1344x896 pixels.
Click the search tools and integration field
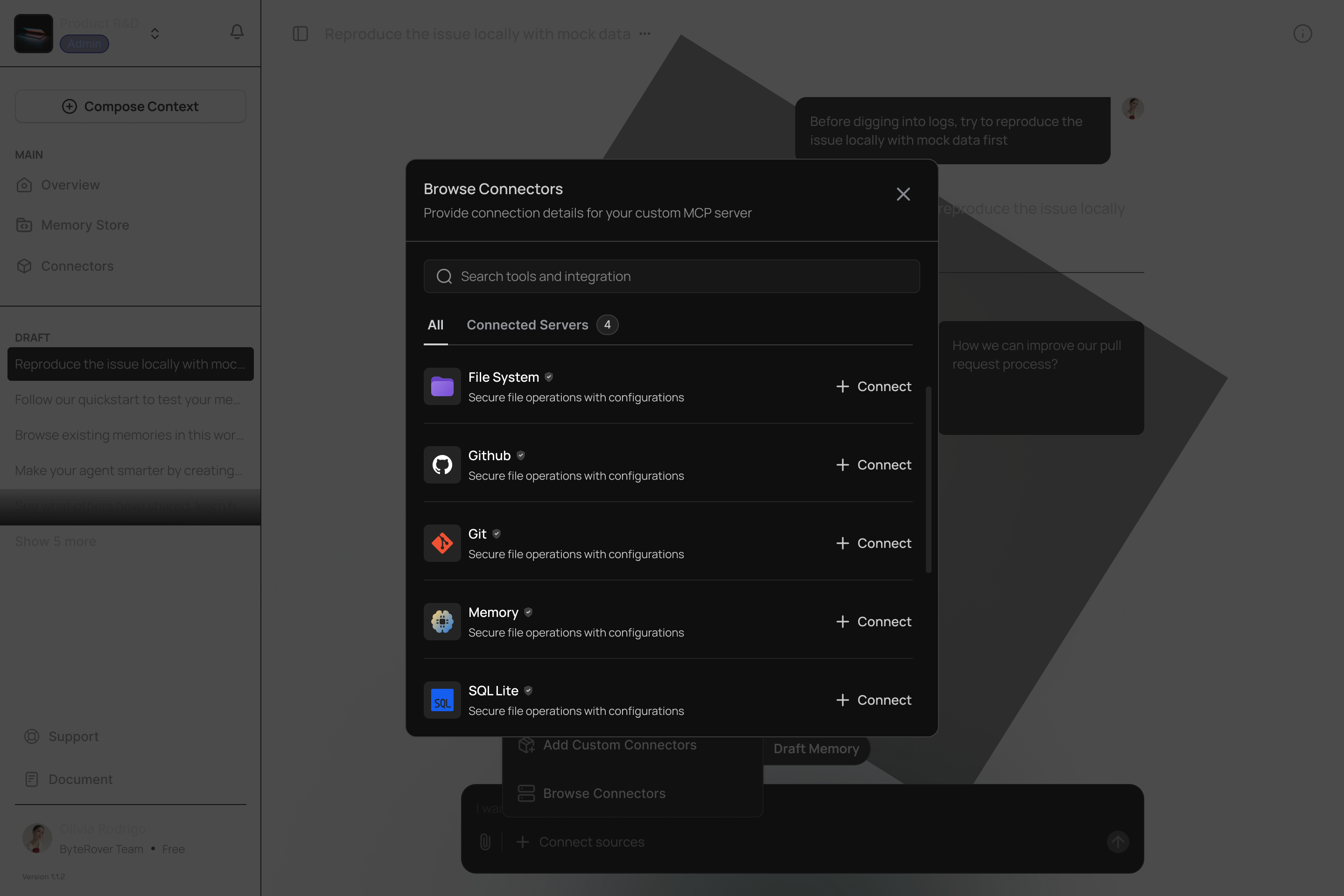671,276
